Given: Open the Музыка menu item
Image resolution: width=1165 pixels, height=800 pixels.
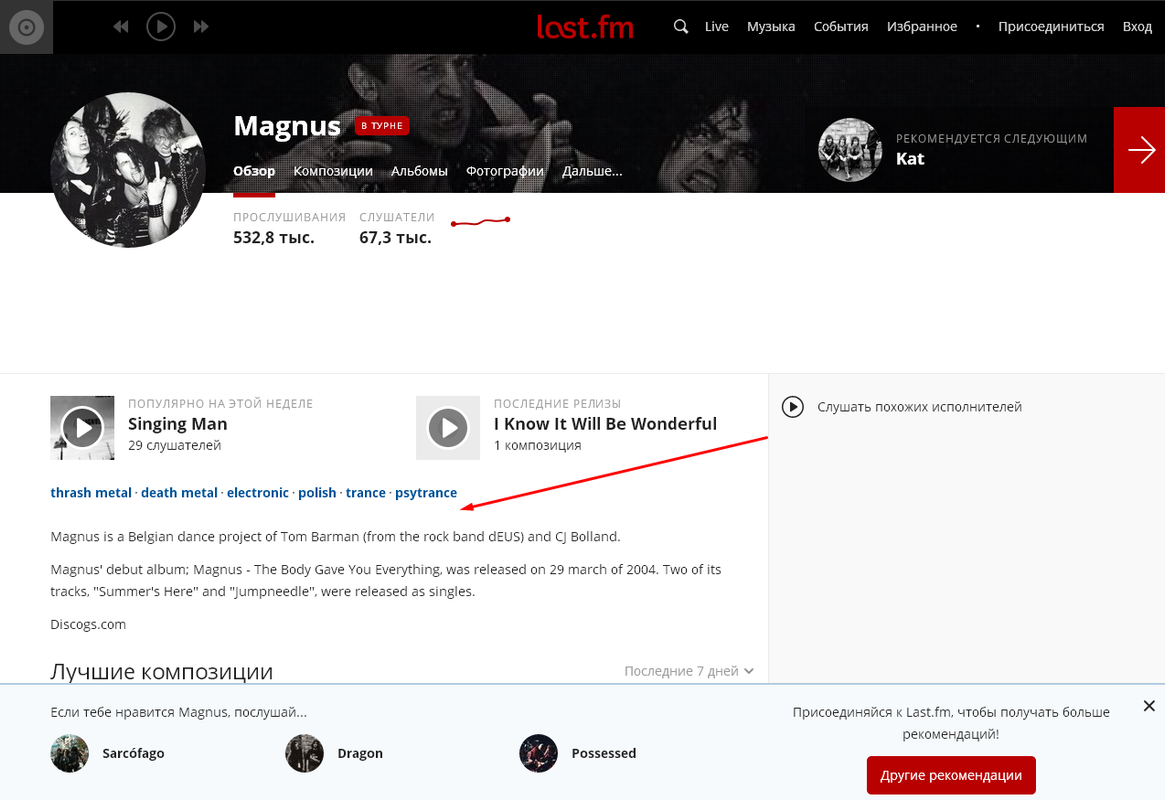Looking at the screenshot, I should tap(770, 27).
